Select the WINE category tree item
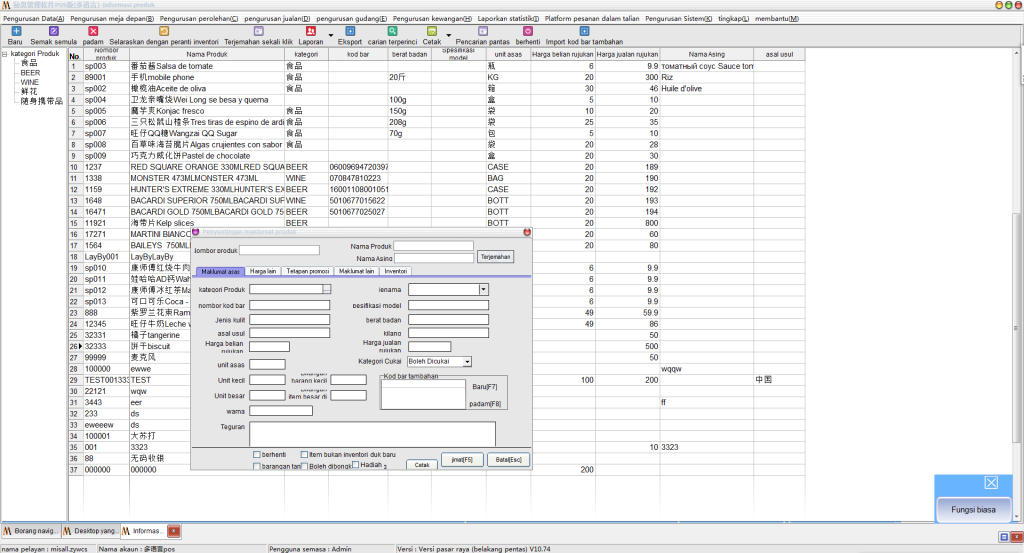Screen dimensions: 1024x553 (30, 82)
